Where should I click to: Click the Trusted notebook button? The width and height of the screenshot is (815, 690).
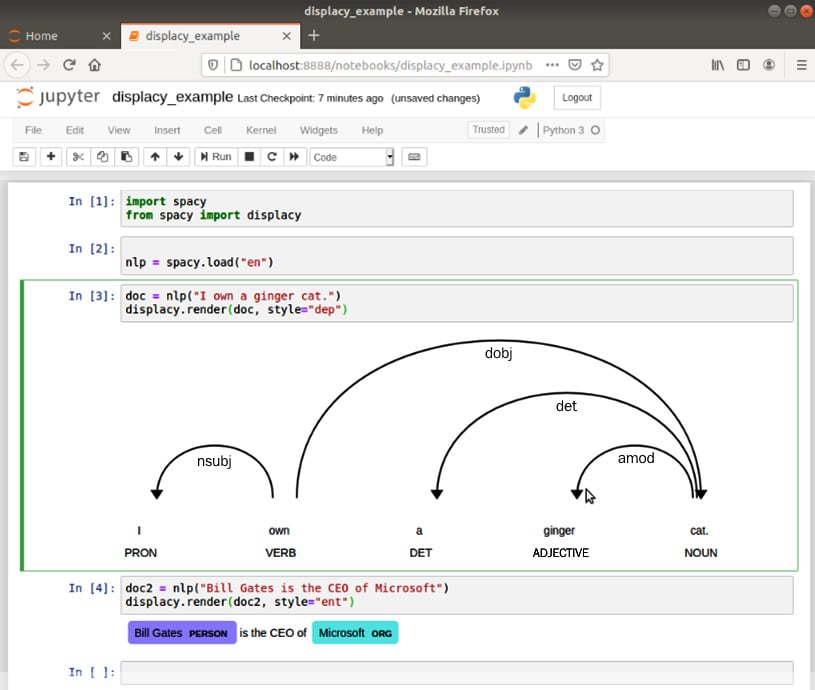click(x=489, y=129)
